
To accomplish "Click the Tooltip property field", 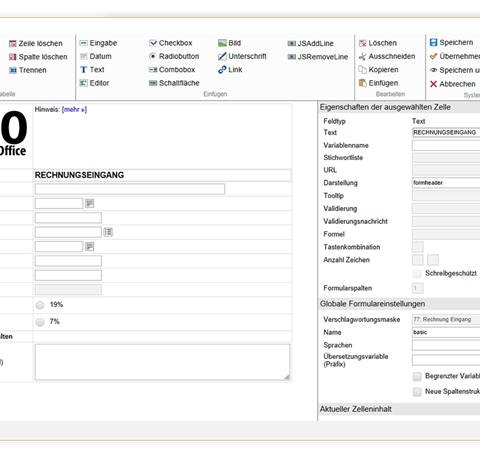I will (446, 196).
